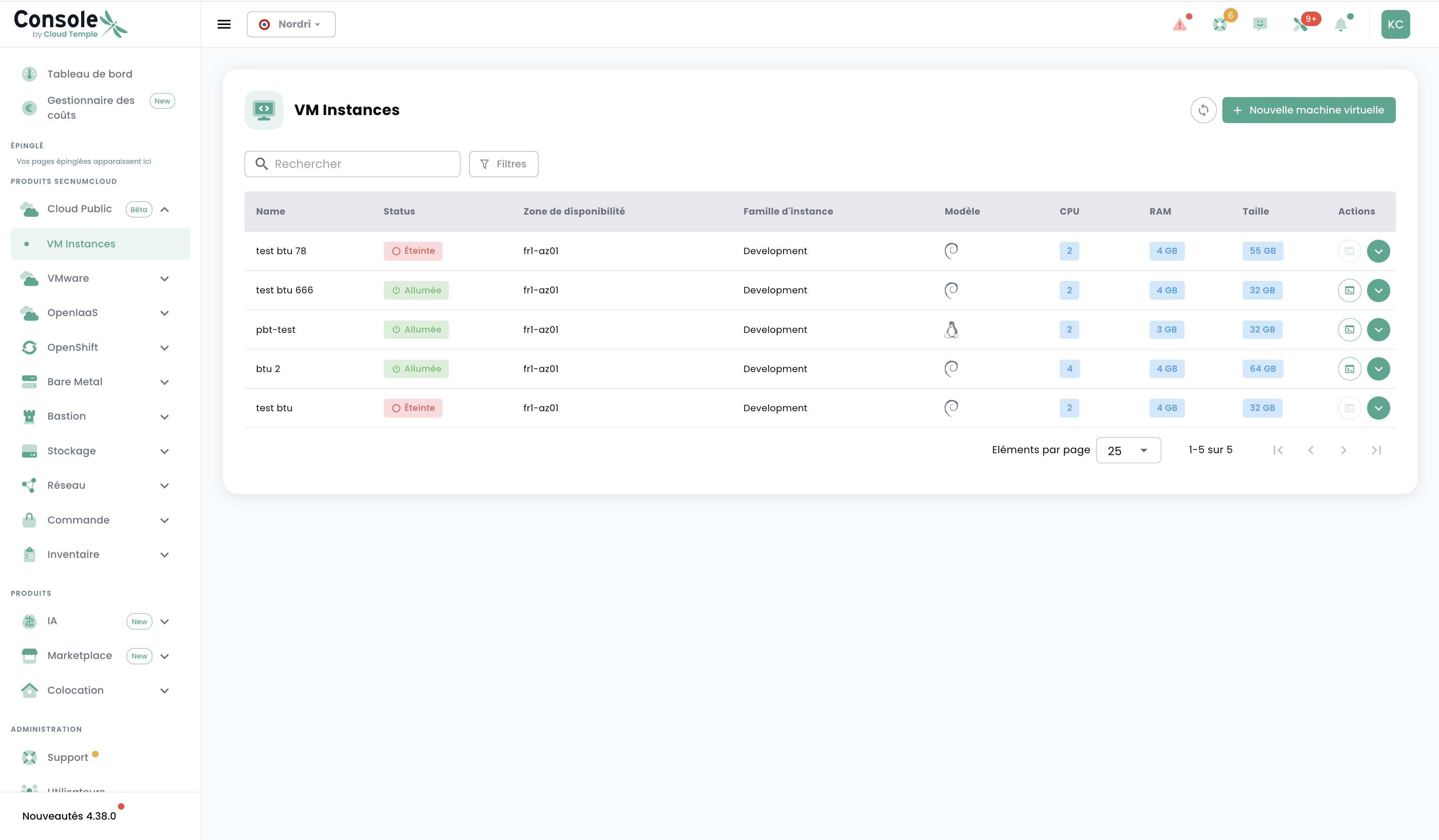Go to first page arrow
This screenshot has height=840, width=1439.
[1278, 450]
